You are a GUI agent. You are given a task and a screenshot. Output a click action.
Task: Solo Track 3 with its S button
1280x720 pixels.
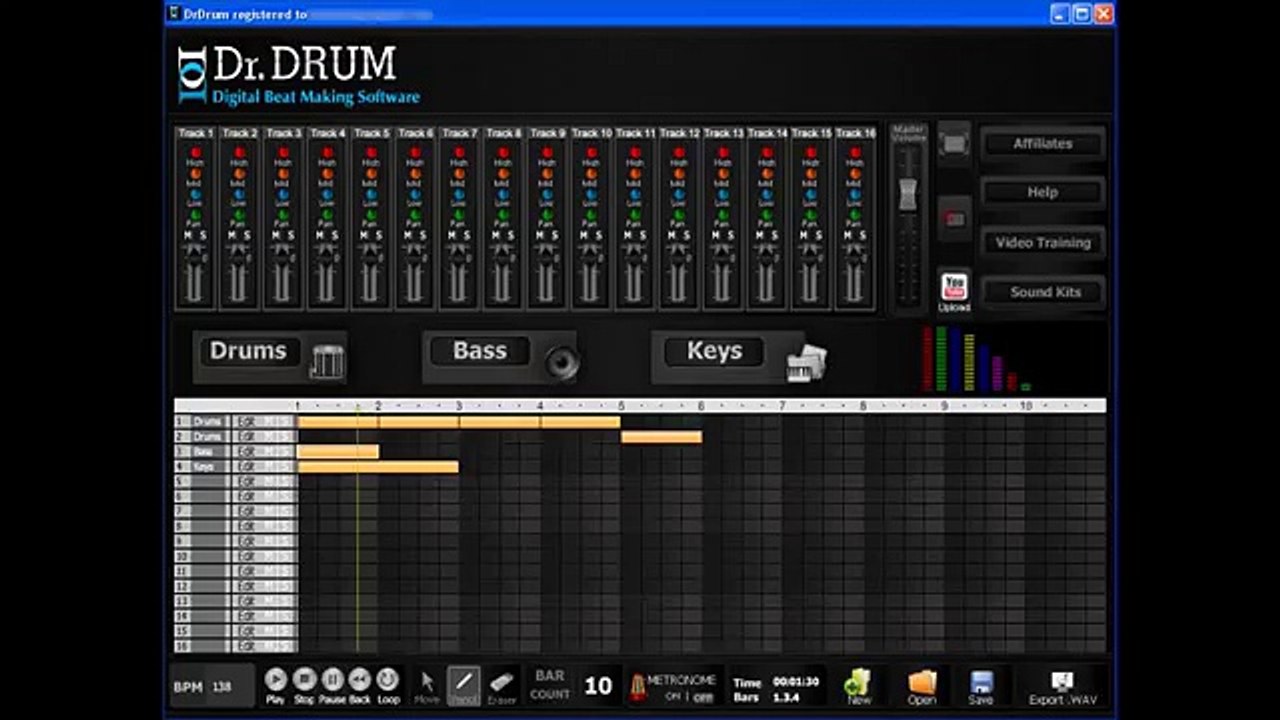pyautogui.click(x=290, y=236)
